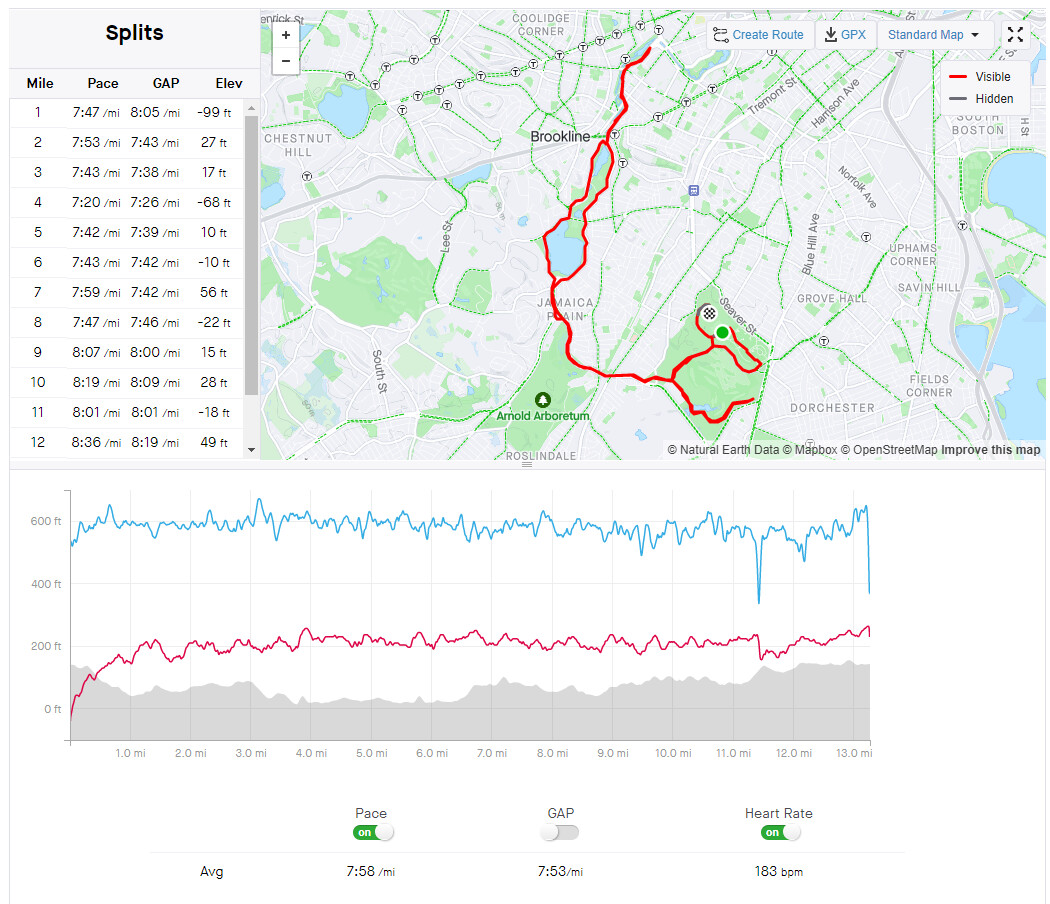Disable the Heart Rate chart toggle
1050x904 pixels.
pyautogui.click(x=777, y=832)
